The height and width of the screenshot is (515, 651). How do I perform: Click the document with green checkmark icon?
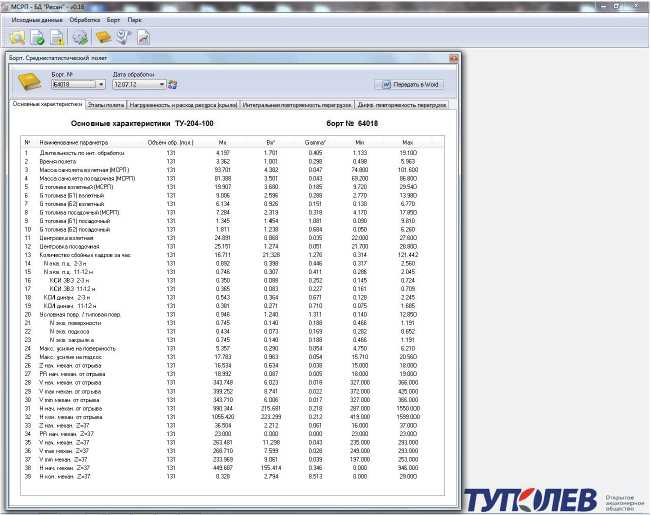37,38
